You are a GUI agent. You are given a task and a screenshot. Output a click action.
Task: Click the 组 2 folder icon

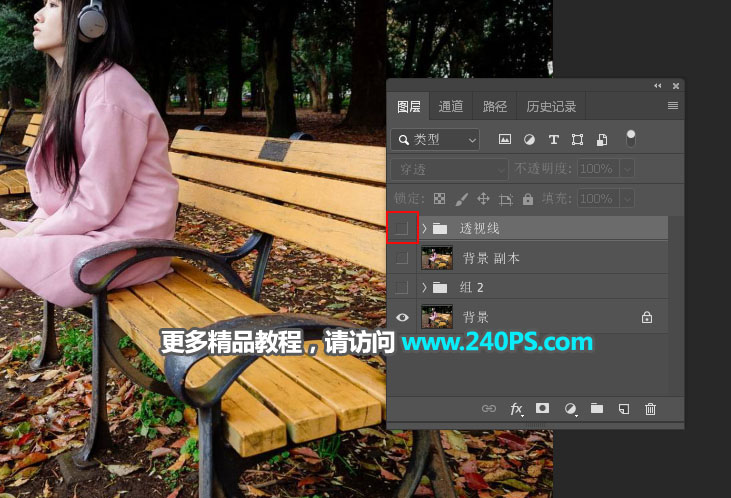tap(440, 287)
